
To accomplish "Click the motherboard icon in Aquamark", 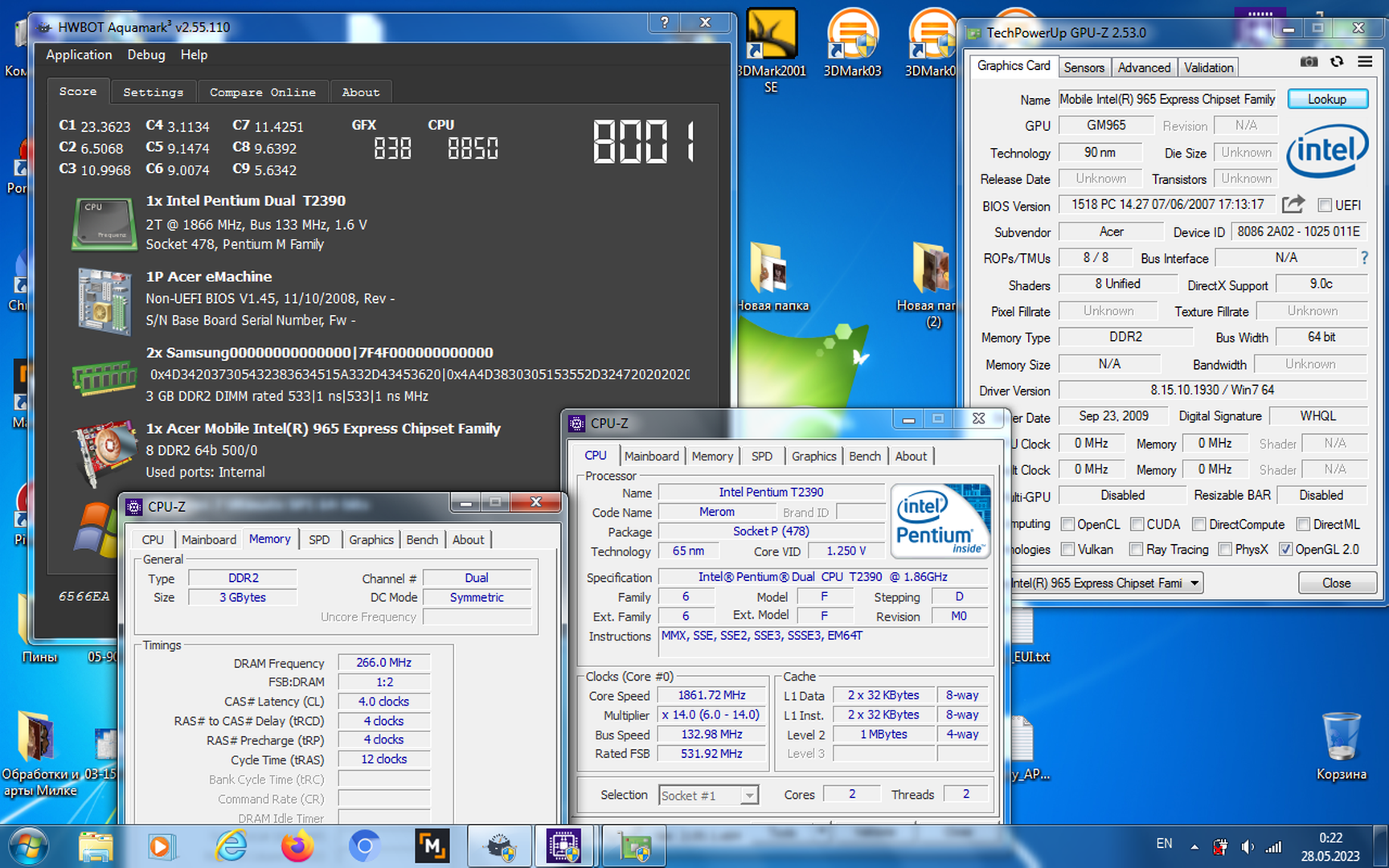I will coord(104,301).
